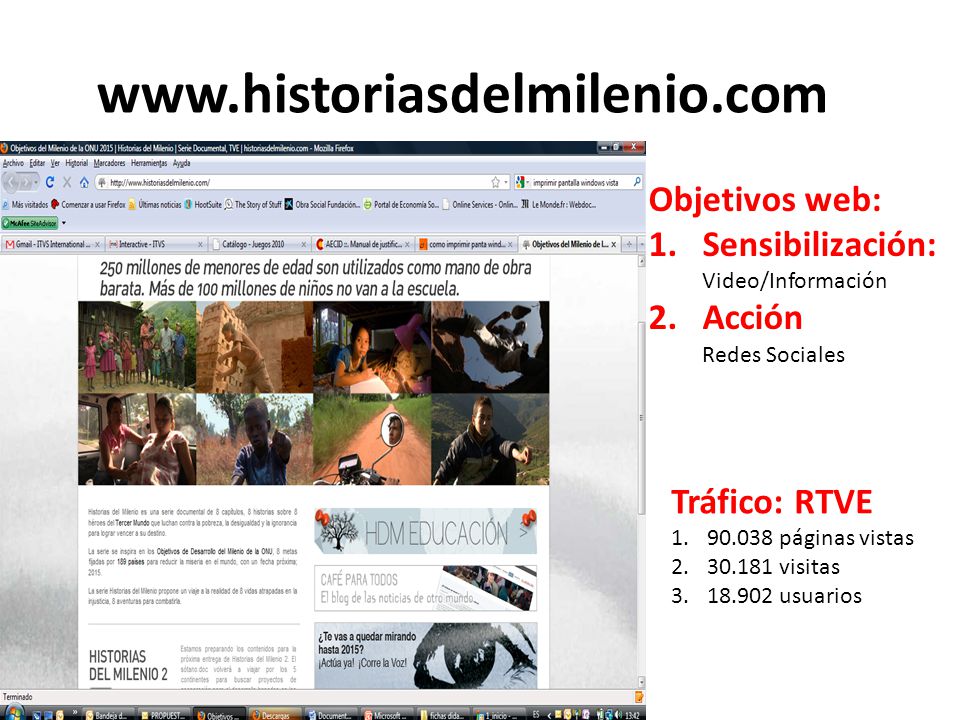The height and width of the screenshot is (720, 960).
Task: Start search with the magnifier icon
Action: 637,182
